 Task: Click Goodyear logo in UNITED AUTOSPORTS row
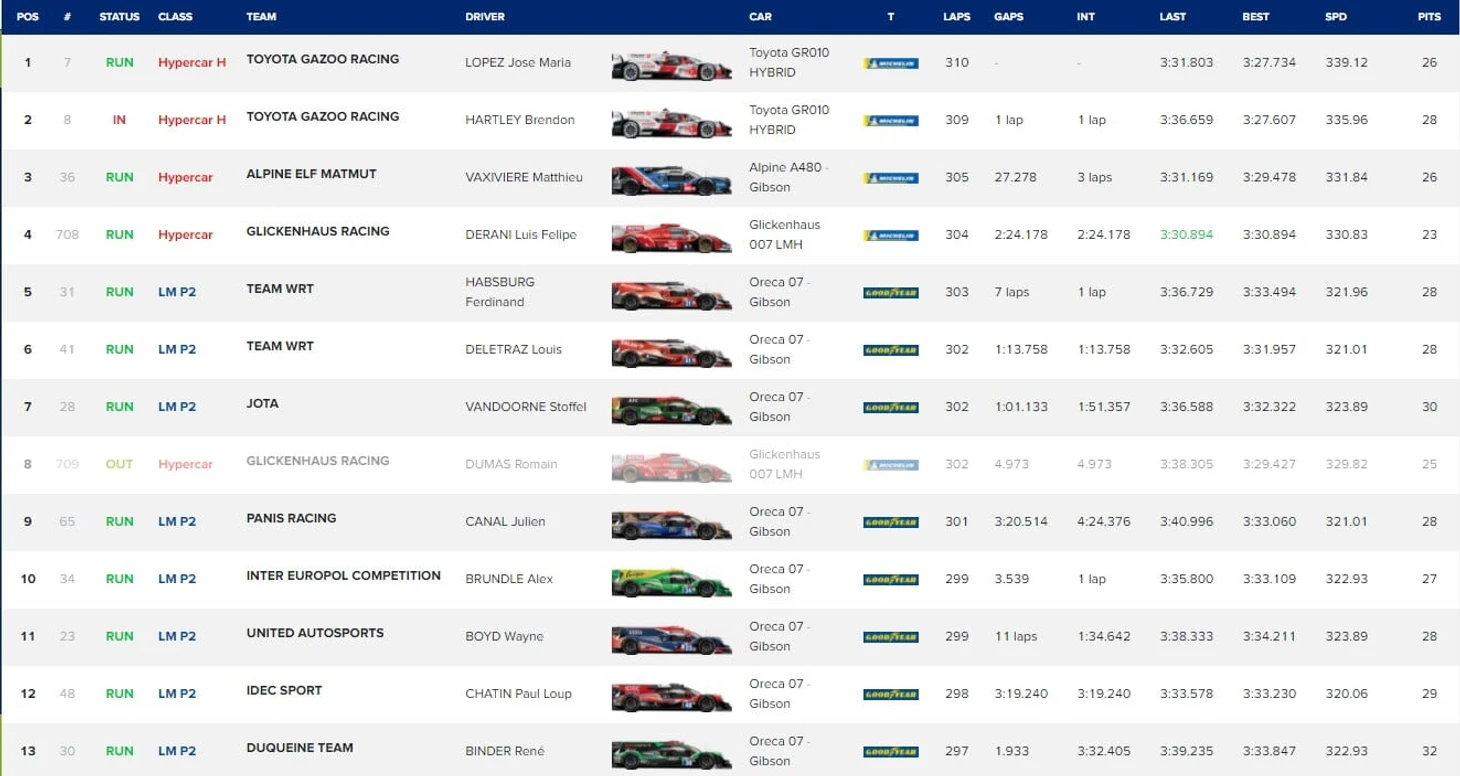pos(890,637)
